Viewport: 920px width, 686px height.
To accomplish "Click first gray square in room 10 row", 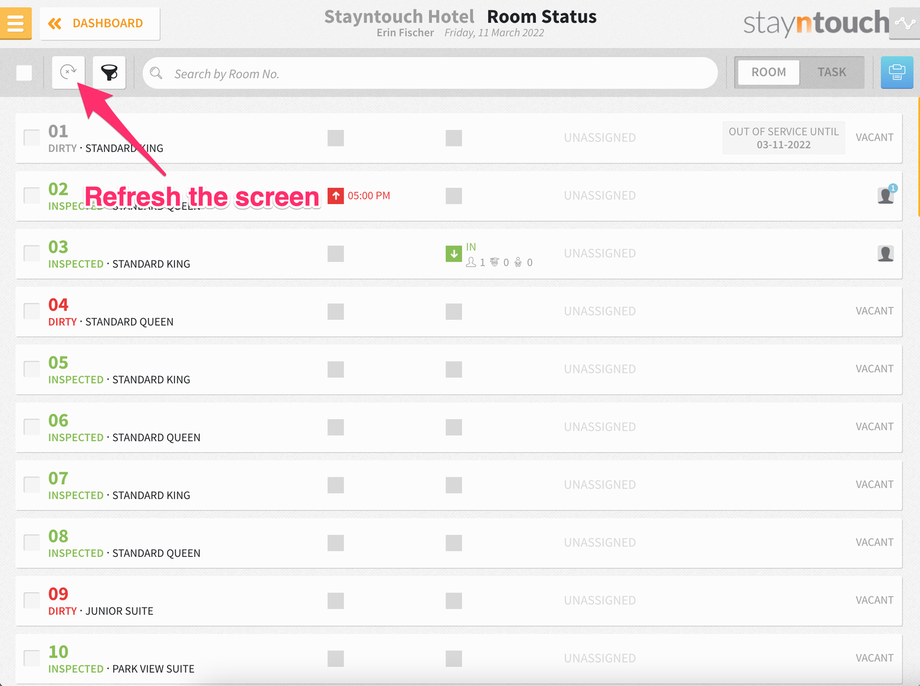I will pos(336,658).
